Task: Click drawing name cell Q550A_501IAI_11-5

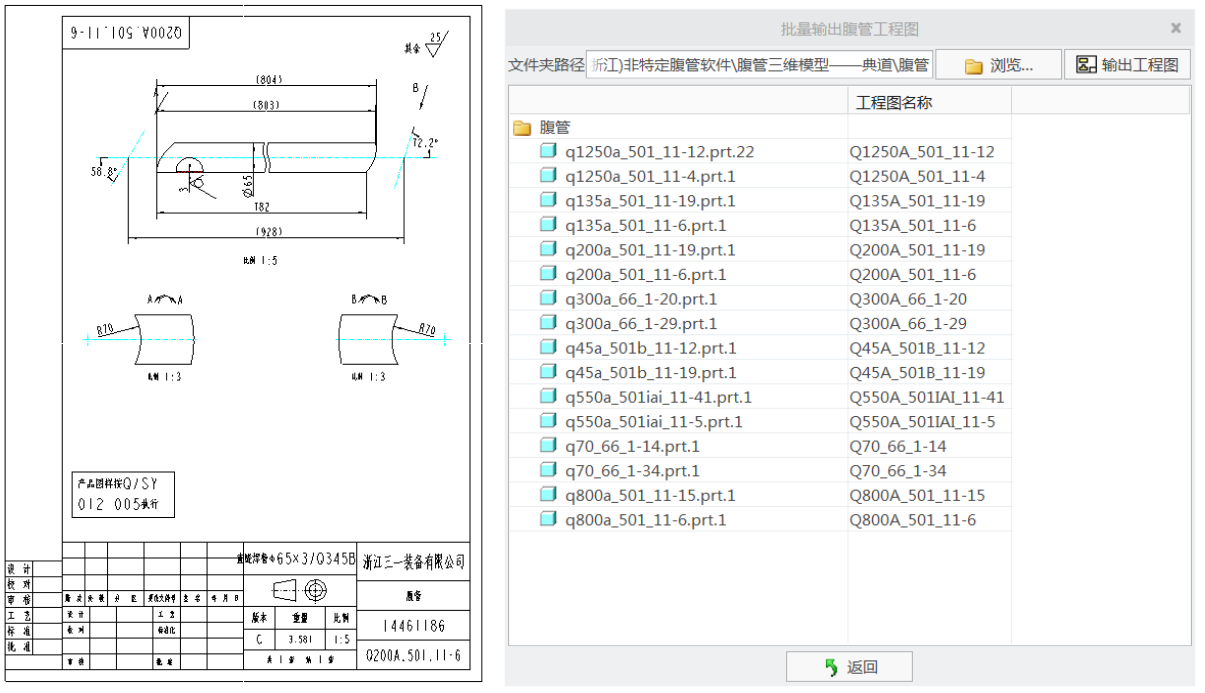Action: pos(922,421)
